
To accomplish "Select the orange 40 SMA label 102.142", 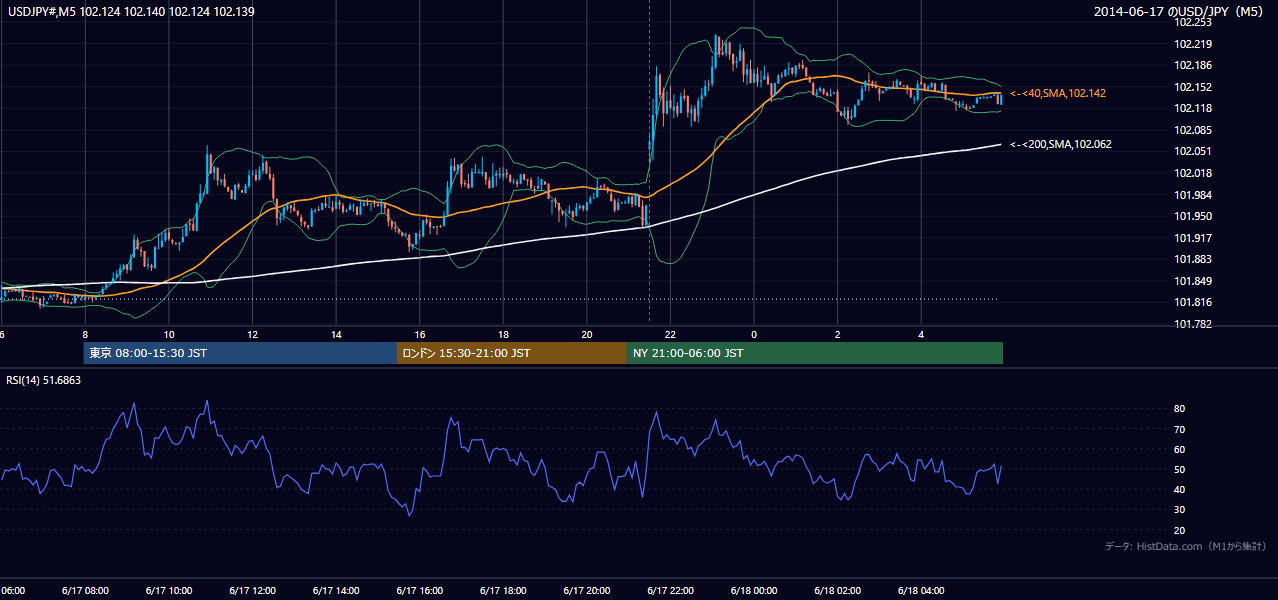I will click(x=1058, y=93).
